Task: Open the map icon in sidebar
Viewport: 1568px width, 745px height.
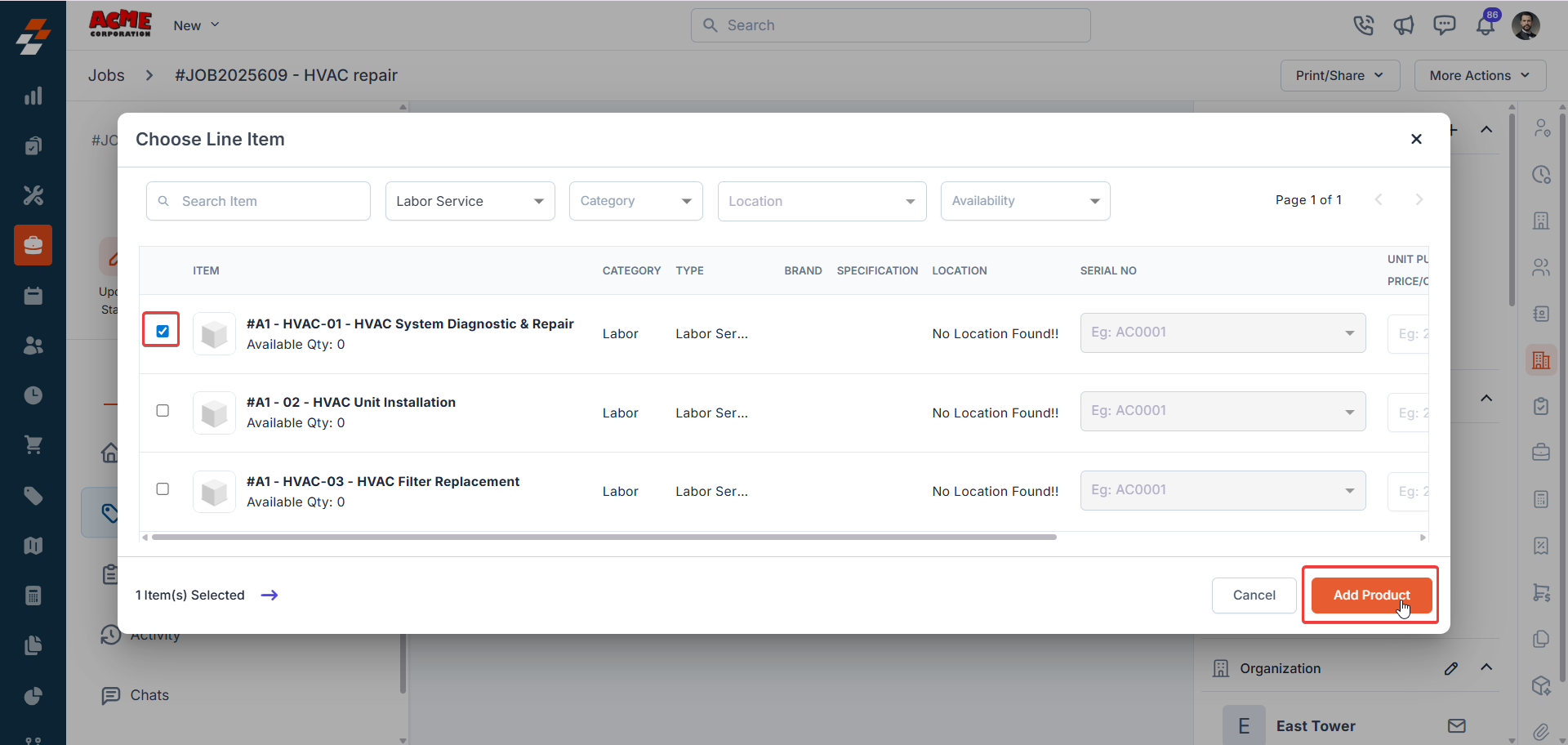Action: coord(33,546)
